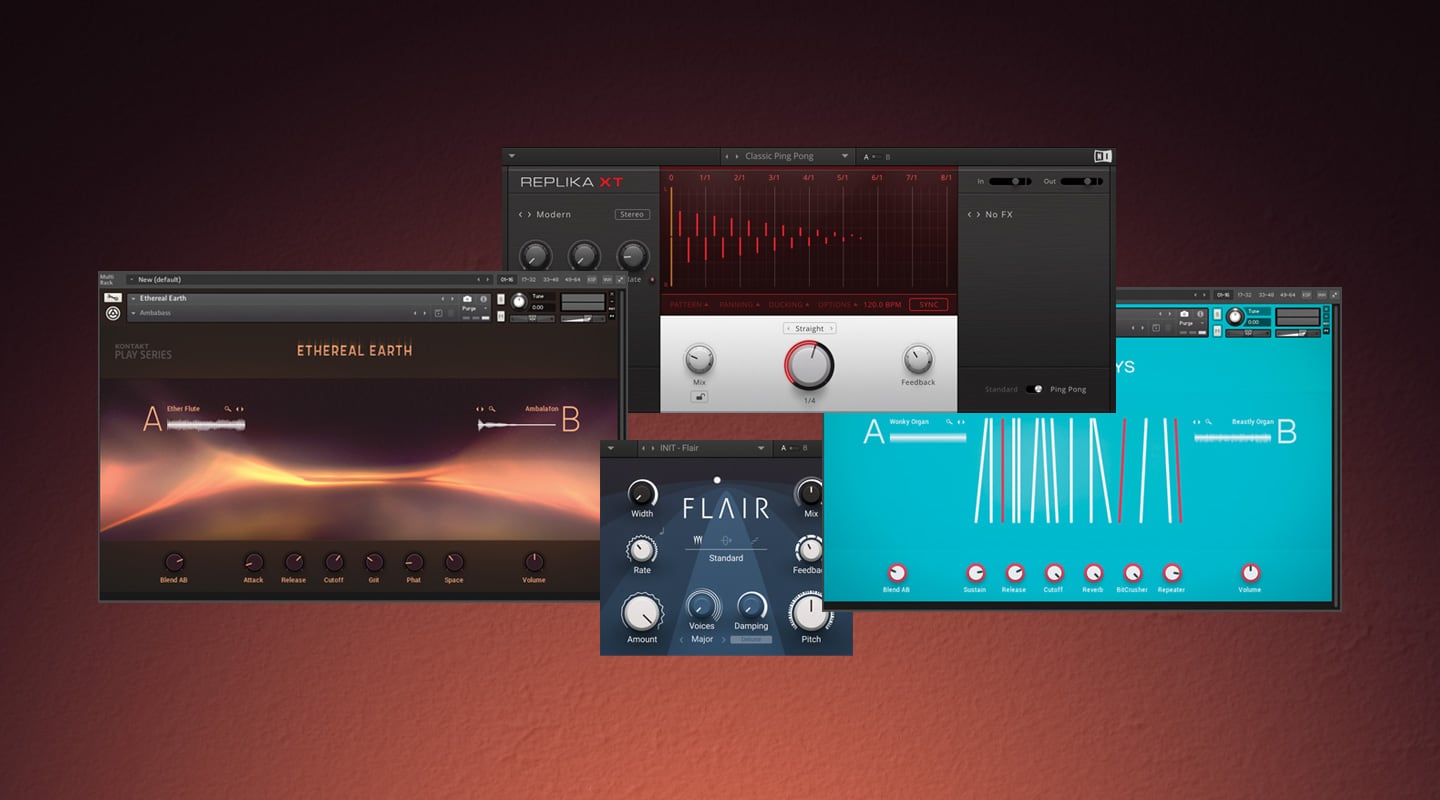Click the BitCrusher knob in teal instrument

[1132, 573]
